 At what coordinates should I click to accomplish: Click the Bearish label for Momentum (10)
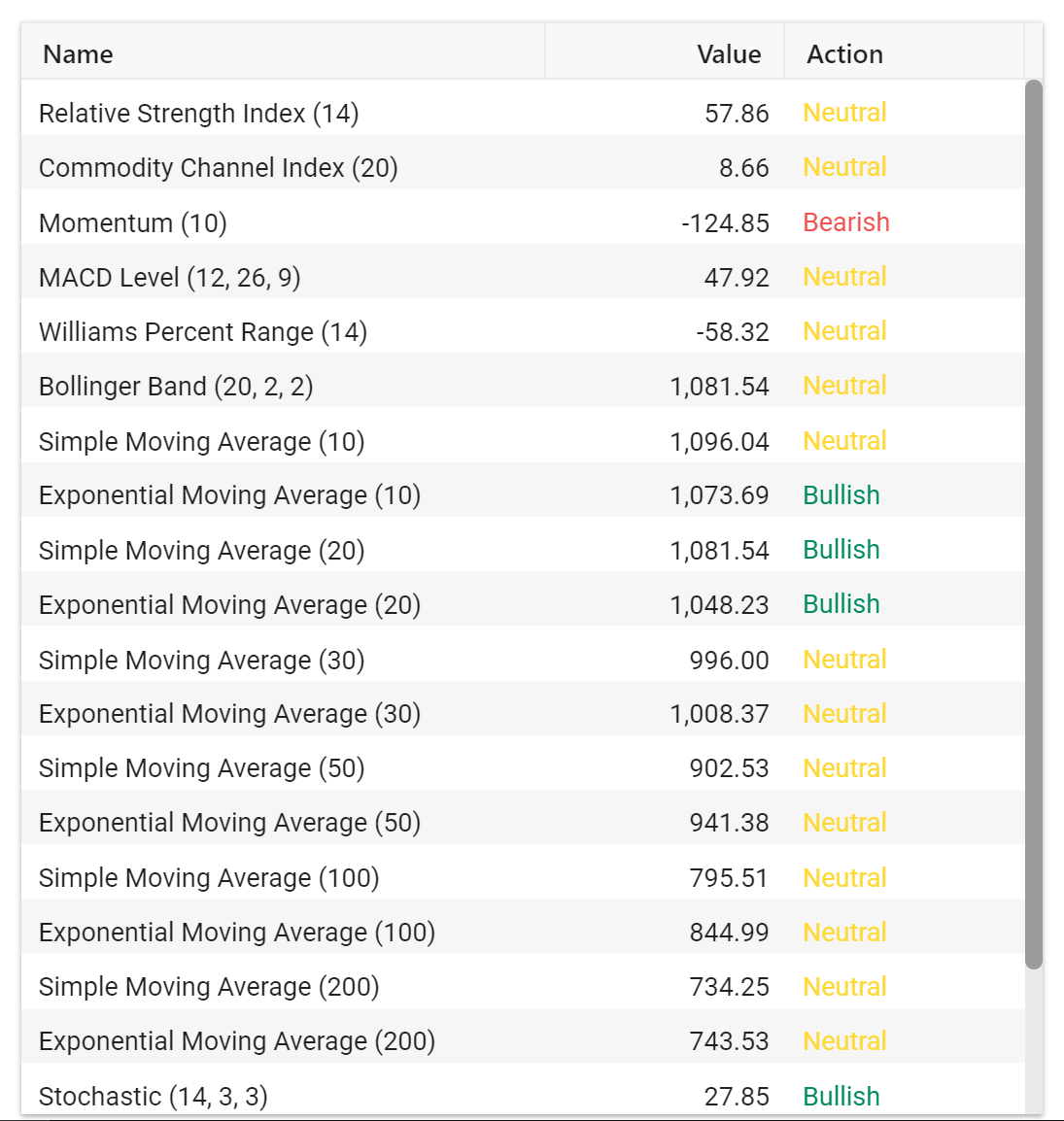click(846, 222)
